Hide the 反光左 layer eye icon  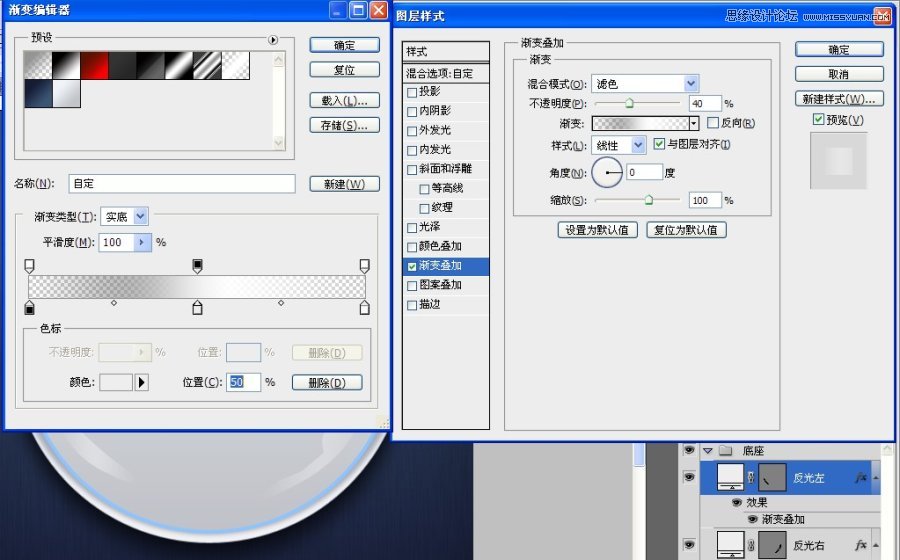[x=689, y=477]
